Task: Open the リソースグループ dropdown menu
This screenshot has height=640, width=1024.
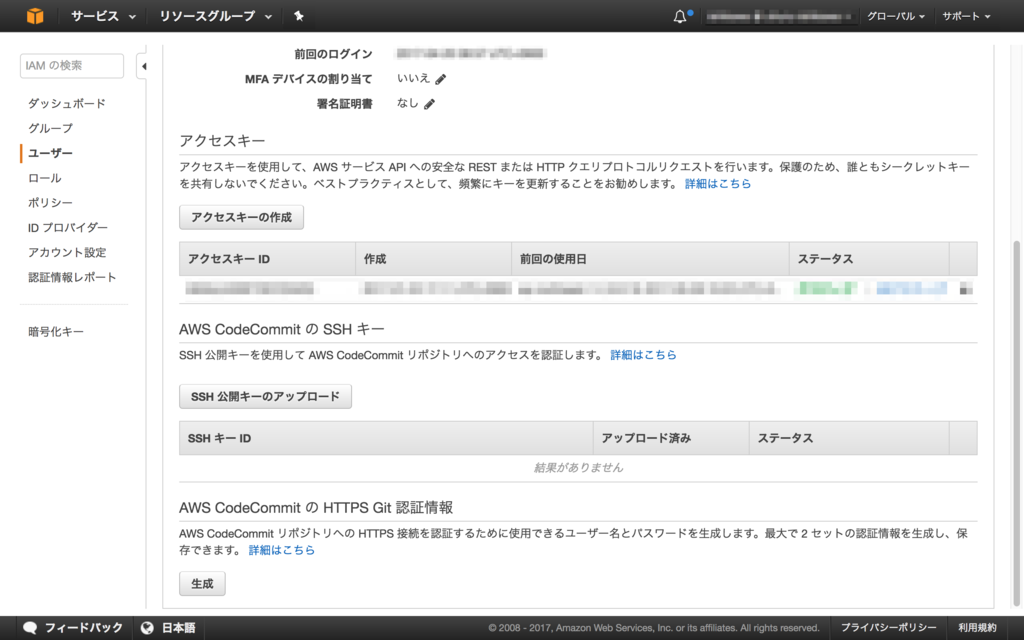Action: click(x=216, y=16)
